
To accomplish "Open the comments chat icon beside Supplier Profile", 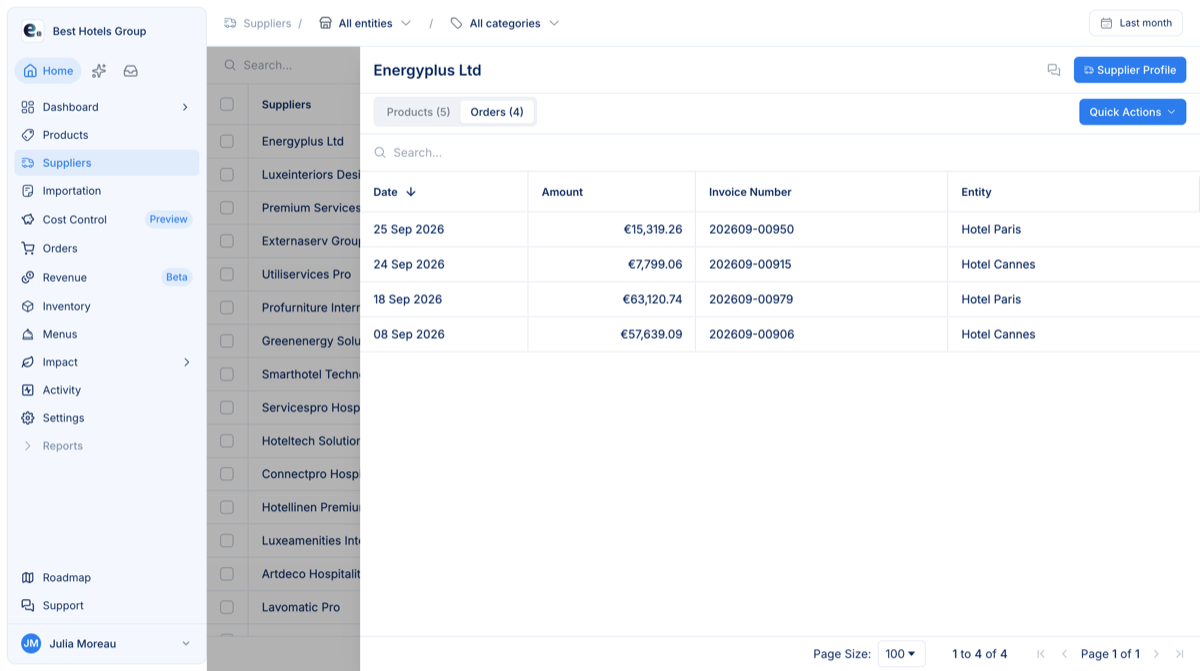I will click(1053, 70).
